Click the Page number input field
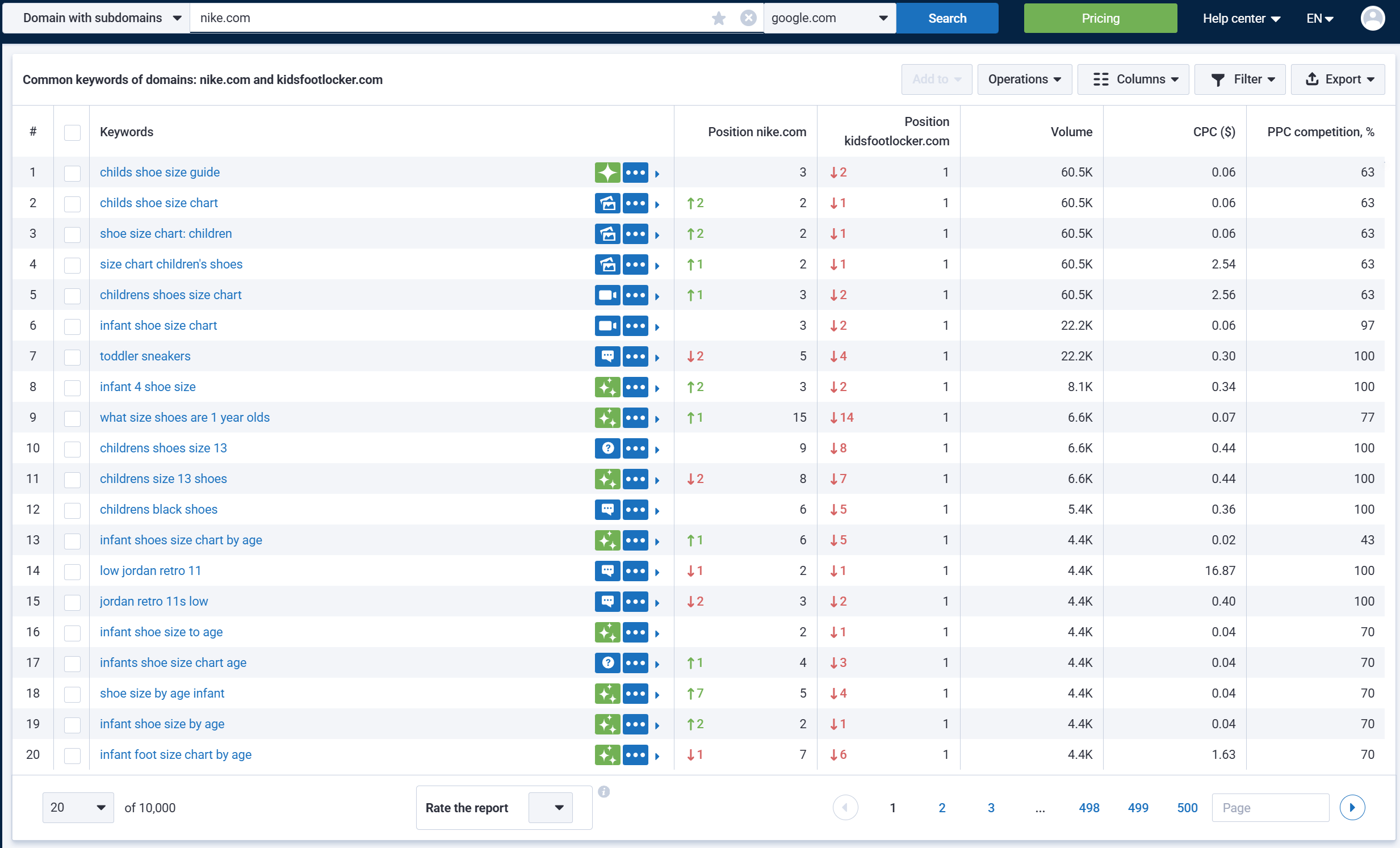1400x848 pixels. point(1271,807)
